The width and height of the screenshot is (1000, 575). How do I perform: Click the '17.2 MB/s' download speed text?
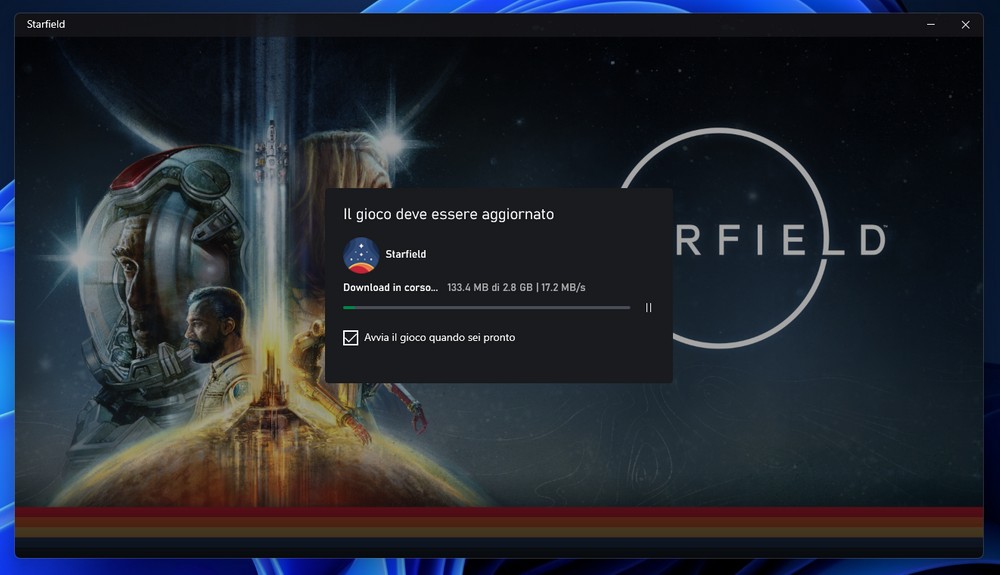[x=564, y=287]
